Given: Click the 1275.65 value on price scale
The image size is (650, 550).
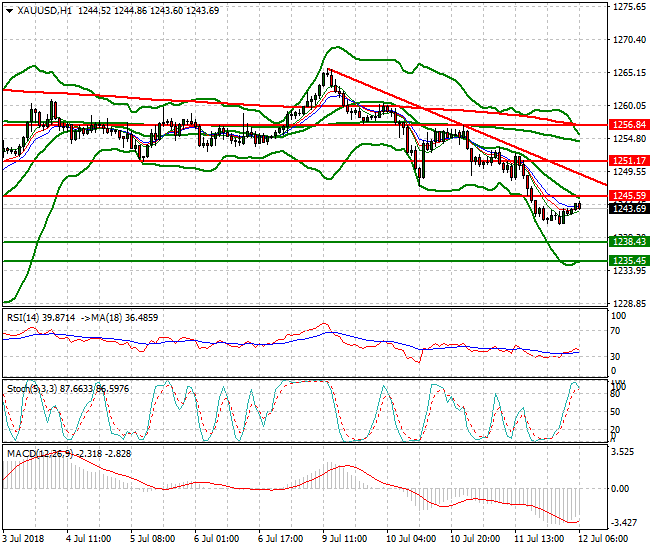Looking at the screenshot, I should [x=628, y=7].
